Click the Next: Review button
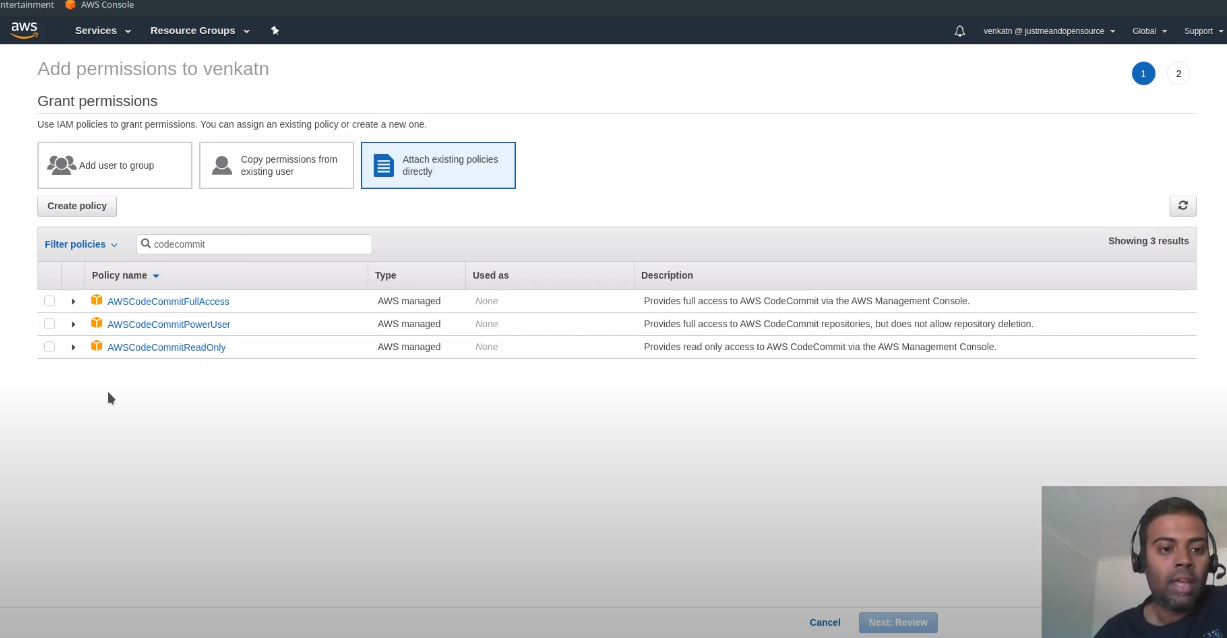1227x638 pixels. click(x=898, y=622)
